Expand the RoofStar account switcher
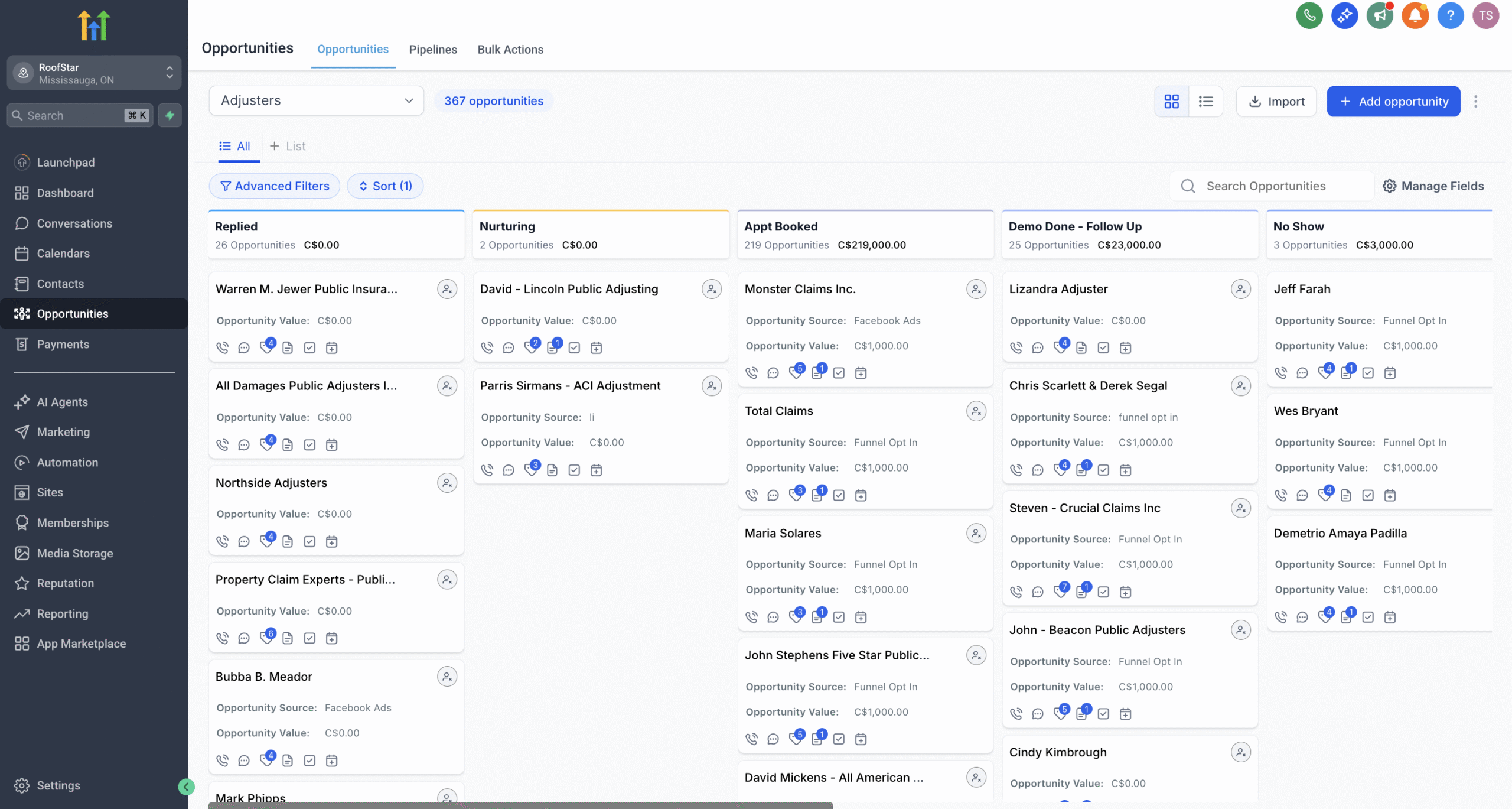This screenshot has width=1512, height=809. pyautogui.click(x=94, y=73)
